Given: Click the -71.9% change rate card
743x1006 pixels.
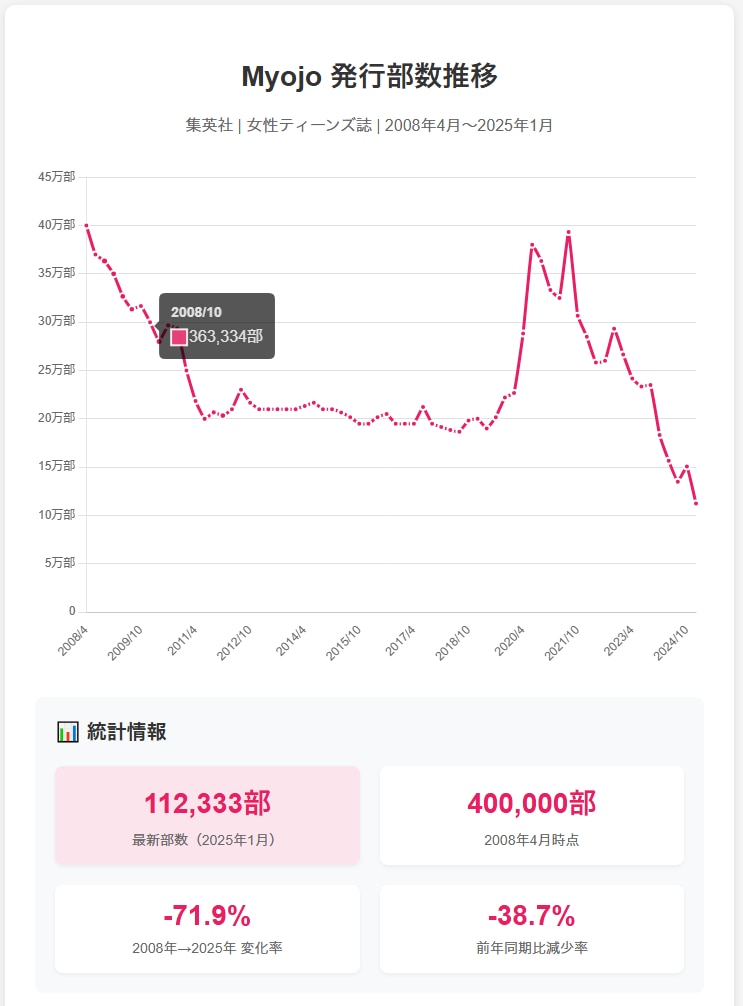Looking at the screenshot, I should (x=207, y=928).
